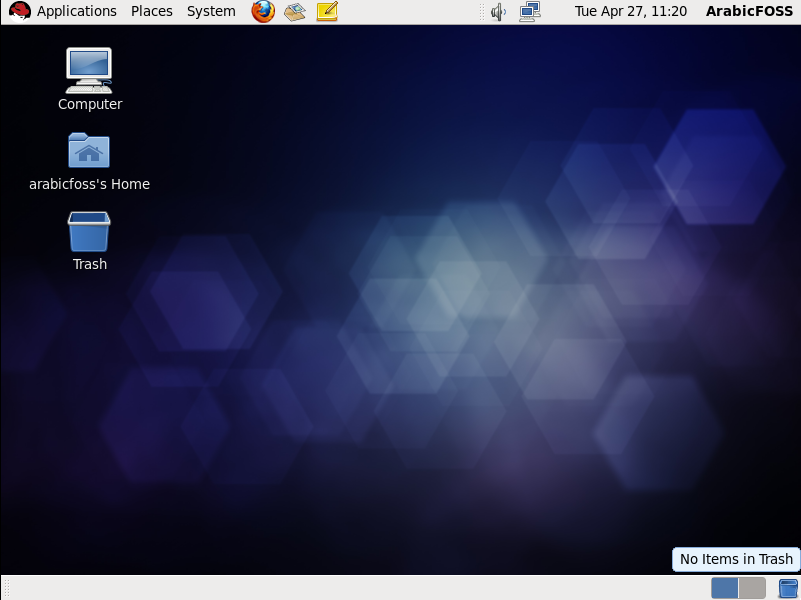This screenshot has width=801, height=600.
Task: Click an empty area of the desktop wallpaper
Action: coord(400,400)
